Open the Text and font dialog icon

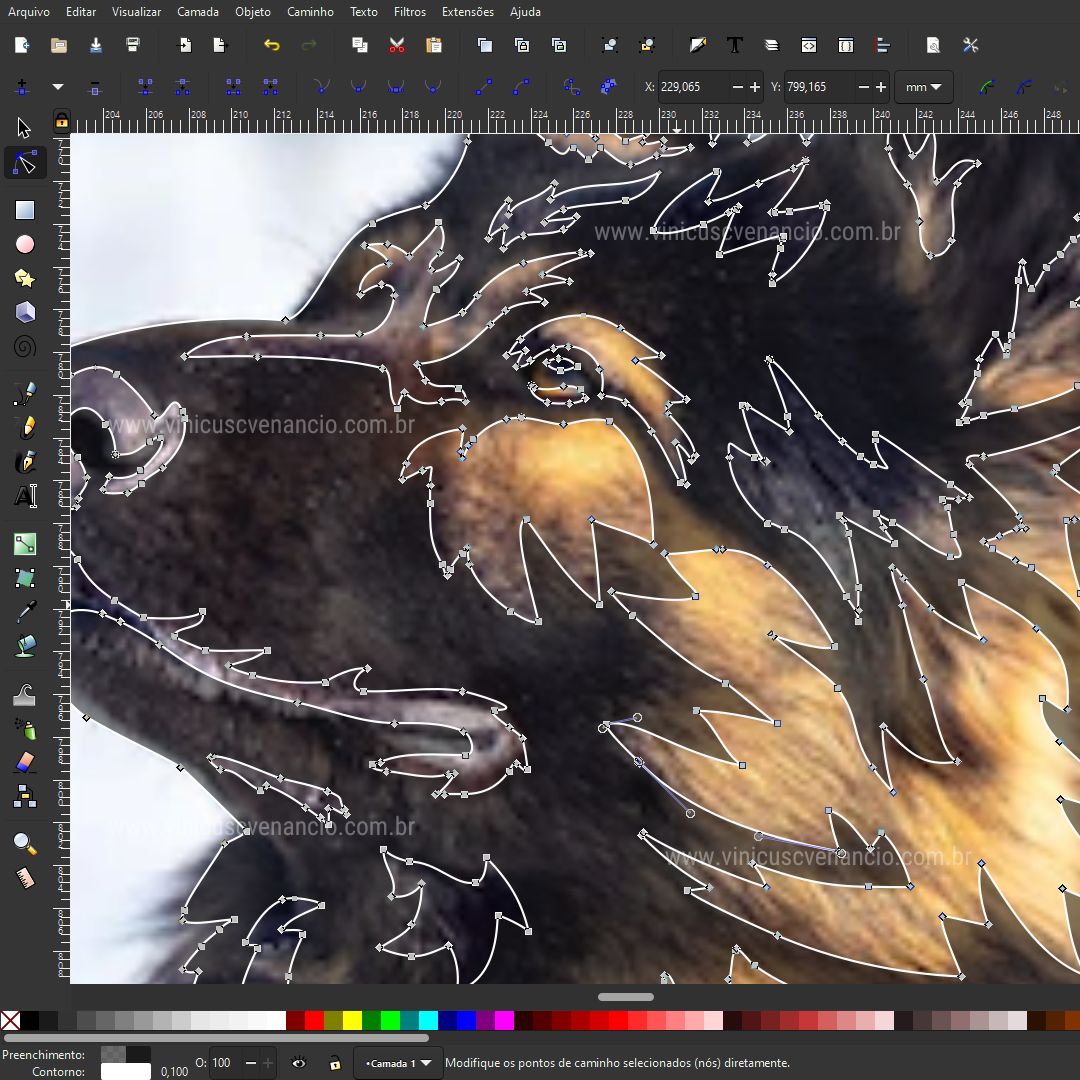click(735, 45)
